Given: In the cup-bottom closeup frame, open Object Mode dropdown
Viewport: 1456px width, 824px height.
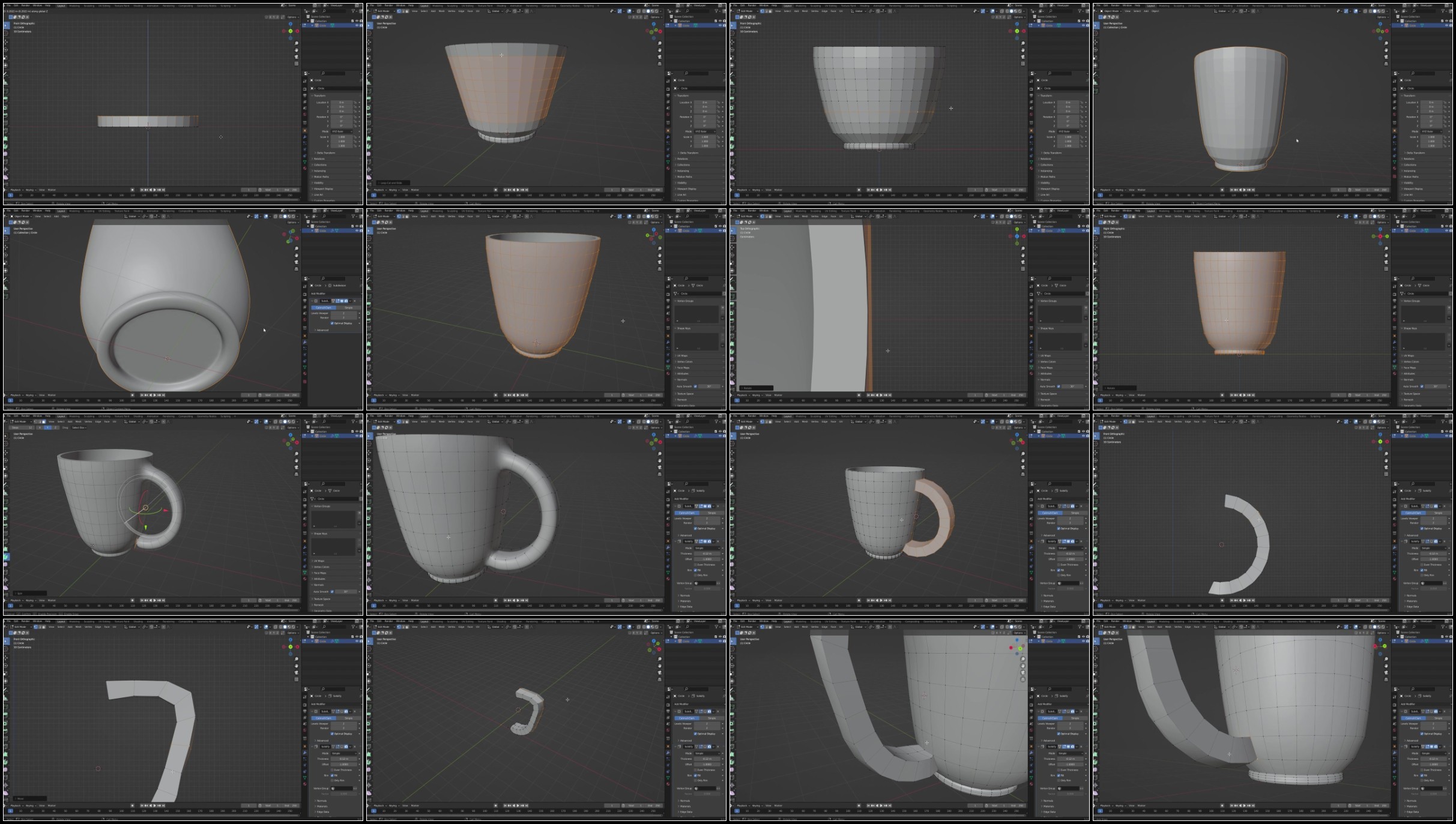Looking at the screenshot, I should click(21, 216).
